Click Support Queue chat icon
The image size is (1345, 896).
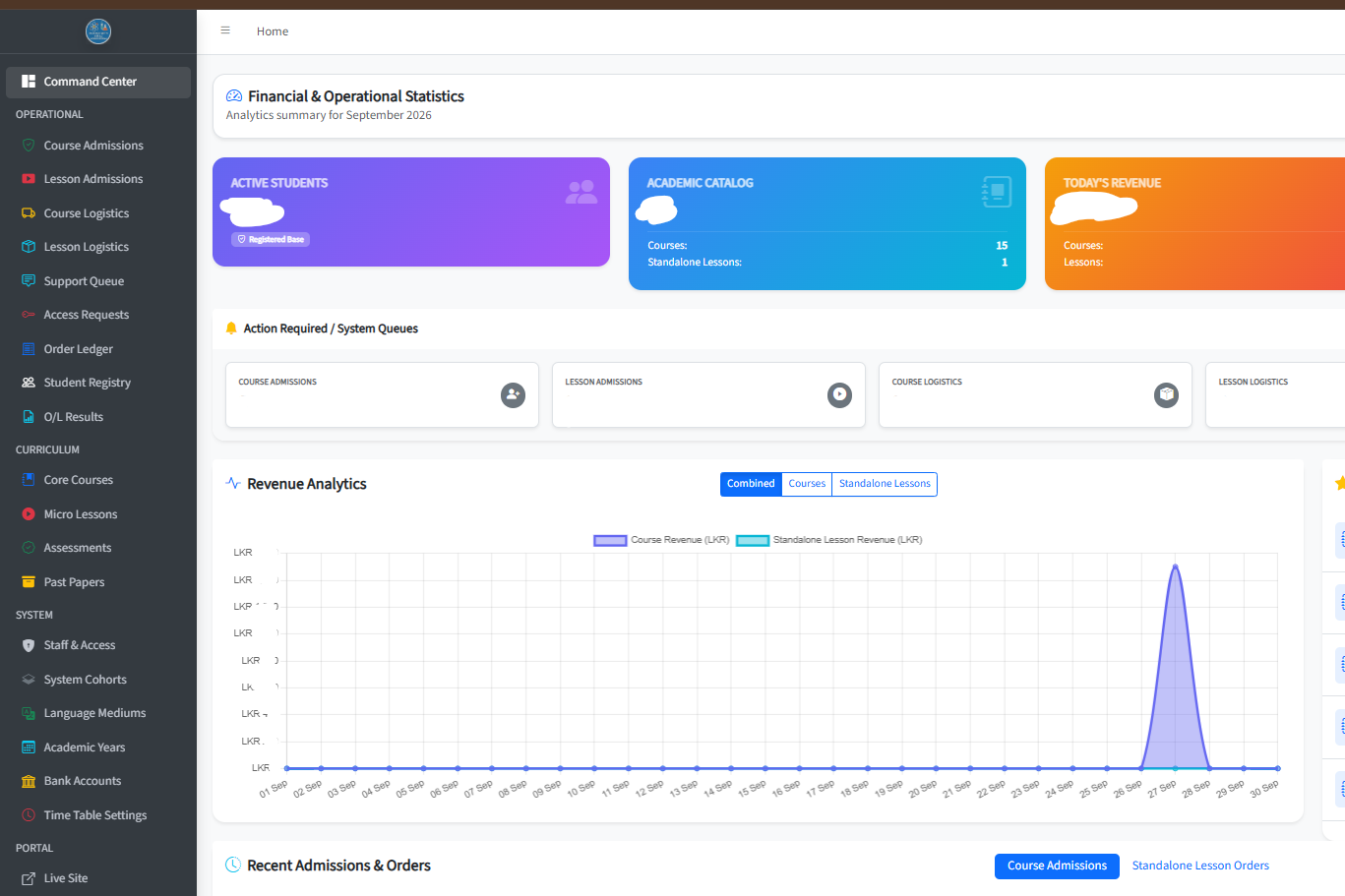pos(29,281)
